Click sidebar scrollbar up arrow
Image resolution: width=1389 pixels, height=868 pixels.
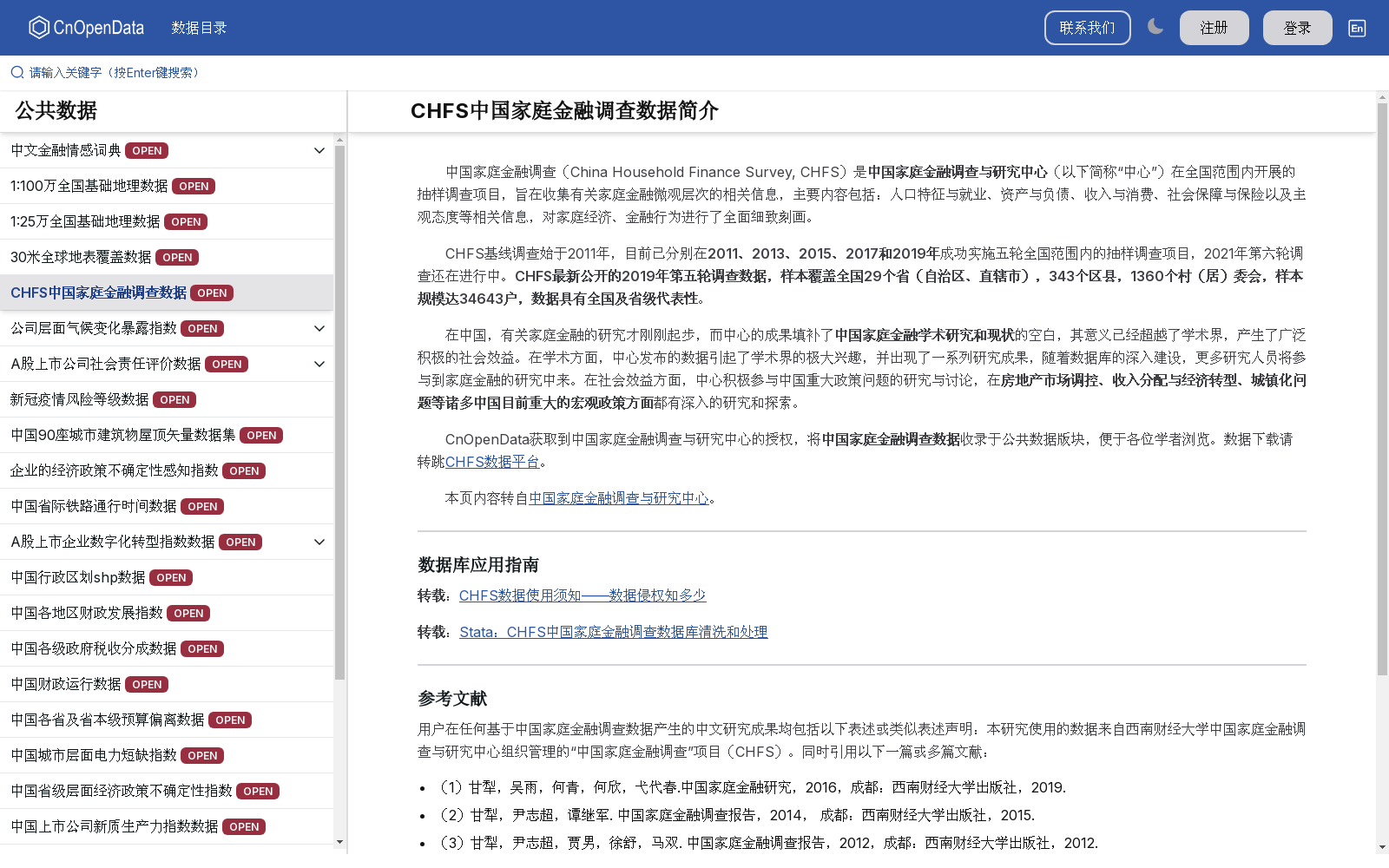click(x=339, y=139)
